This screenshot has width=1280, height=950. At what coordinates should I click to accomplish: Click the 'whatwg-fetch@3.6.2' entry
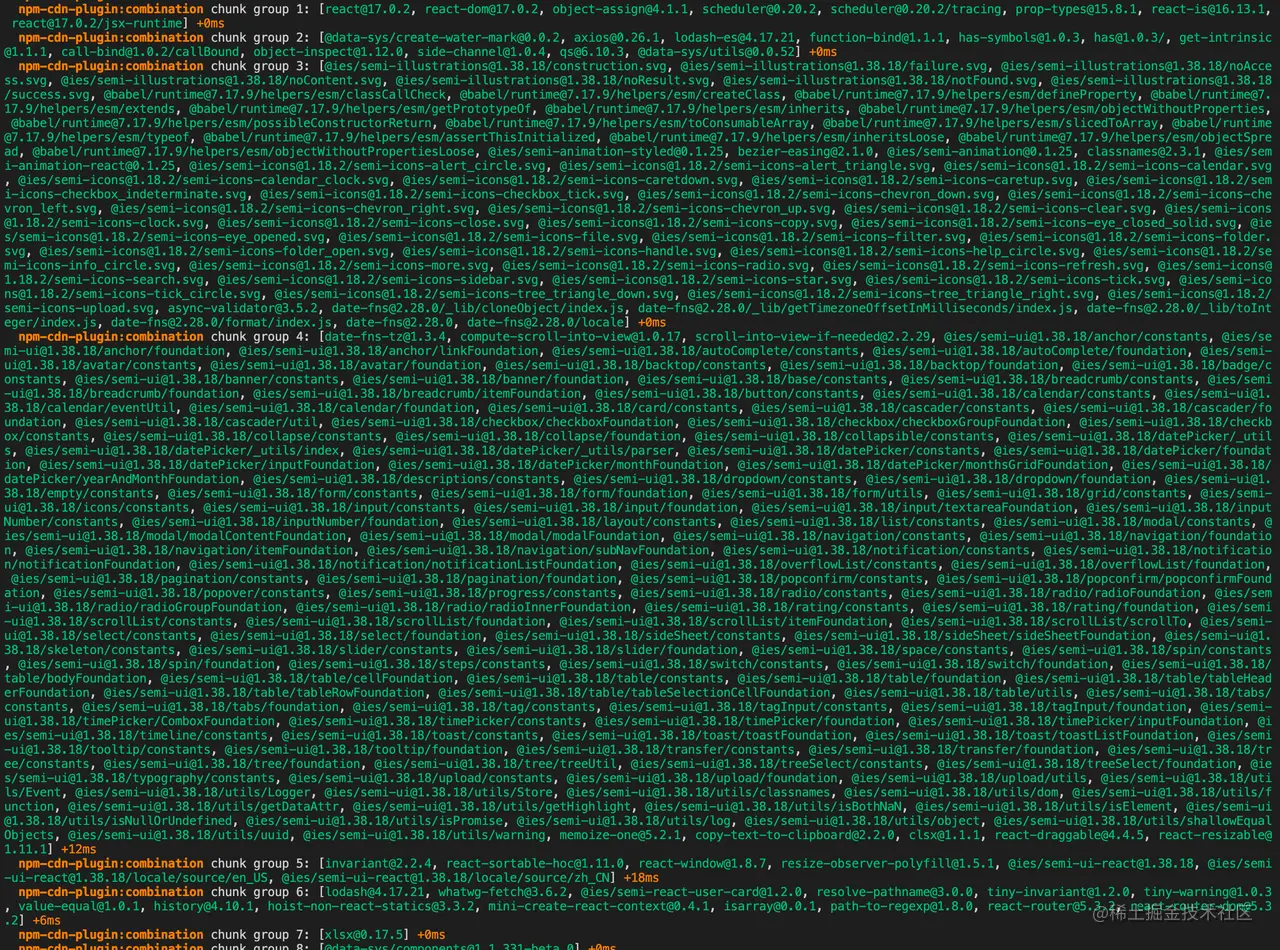(501, 892)
